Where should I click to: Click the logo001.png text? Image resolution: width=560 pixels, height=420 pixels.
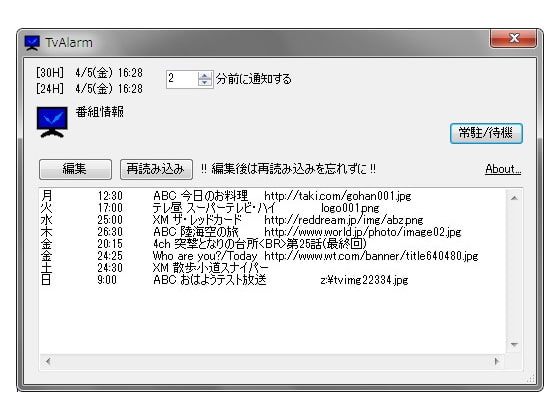point(350,208)
